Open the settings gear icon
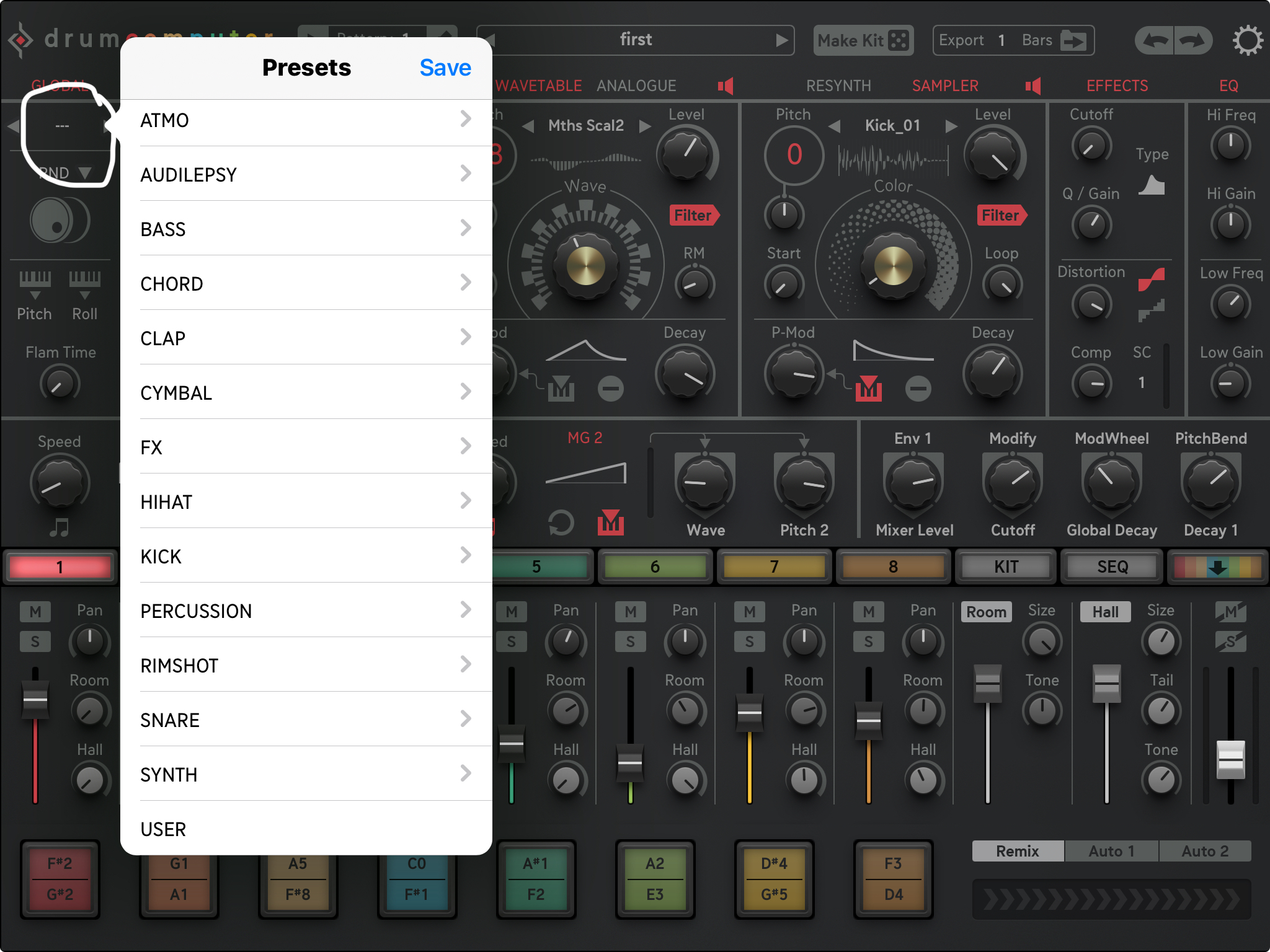Screen dimensions: 1270x952 pos(1247,41)
